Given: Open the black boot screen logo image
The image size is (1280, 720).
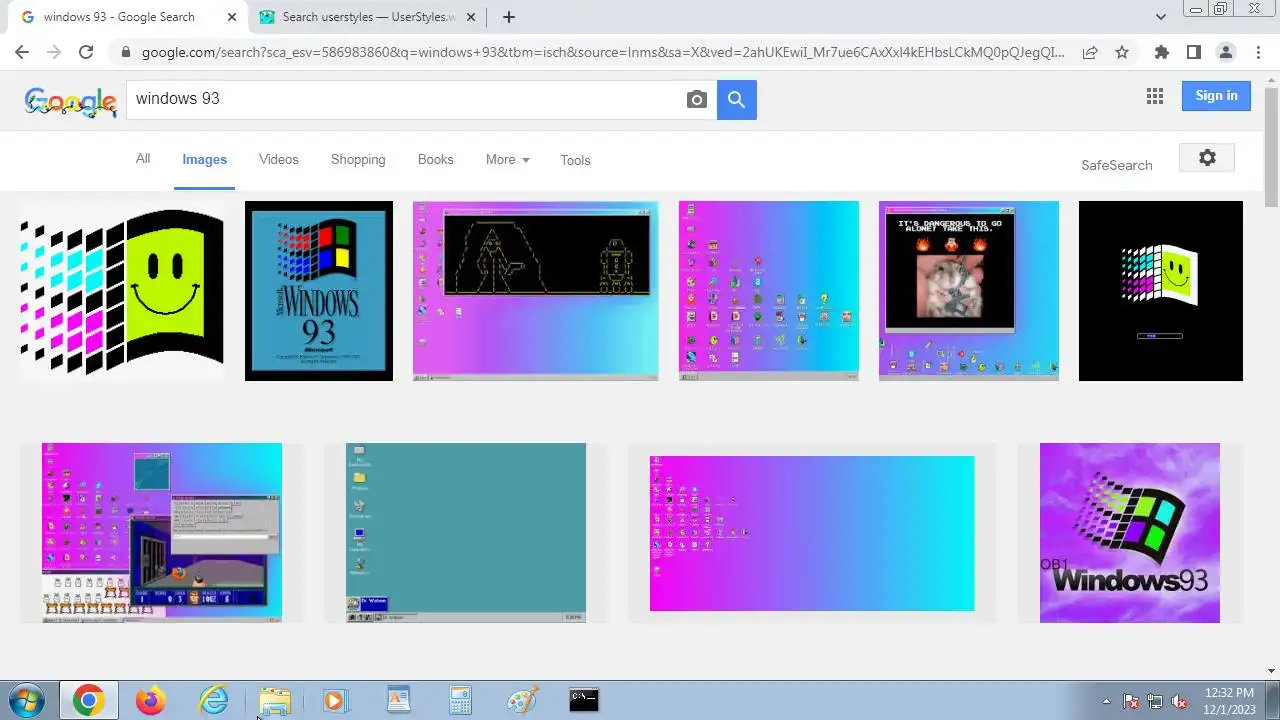Looking at the screenshot, I should (x=1161, y=291).
